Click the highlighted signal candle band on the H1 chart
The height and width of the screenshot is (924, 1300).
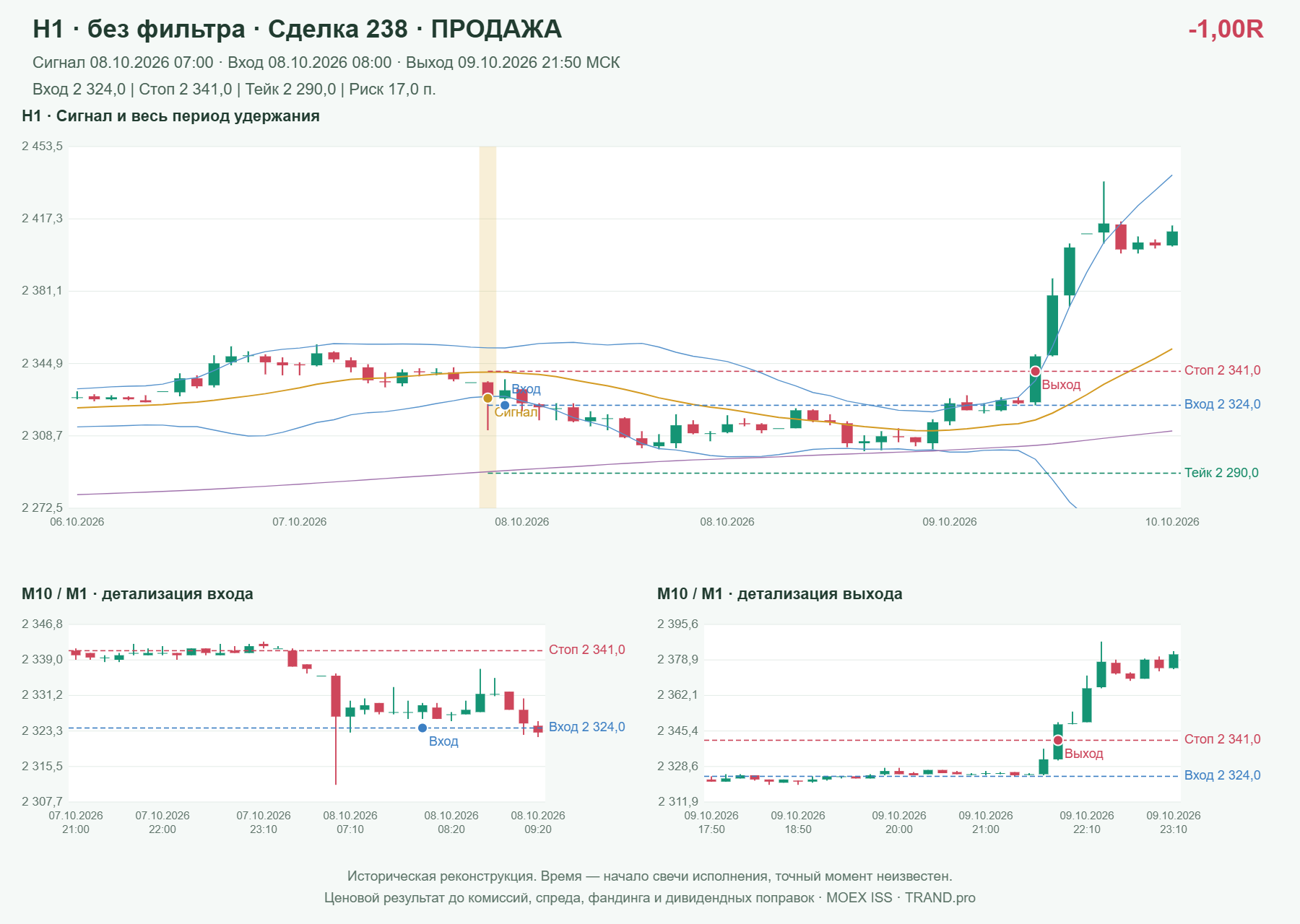point(487,327)
